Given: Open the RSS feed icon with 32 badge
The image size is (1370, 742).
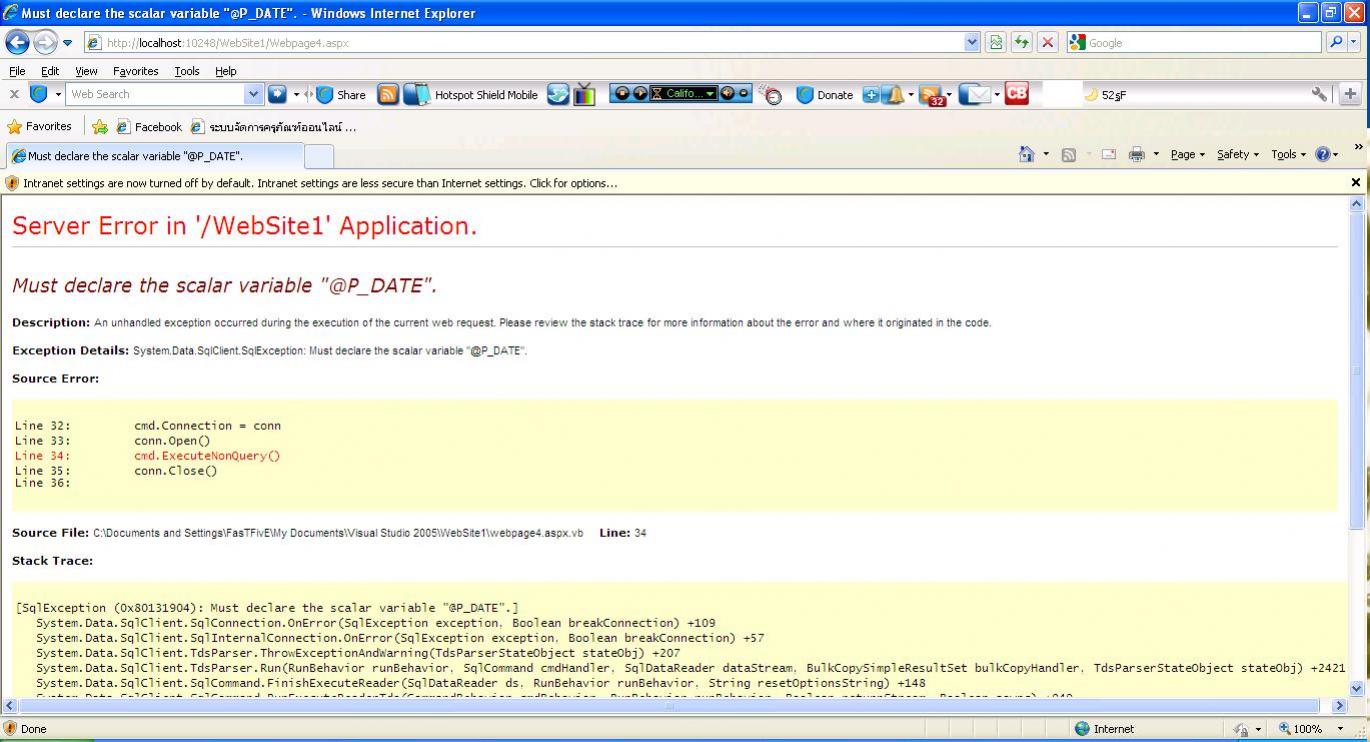Looking at the screenshot, I should [931, 95].
